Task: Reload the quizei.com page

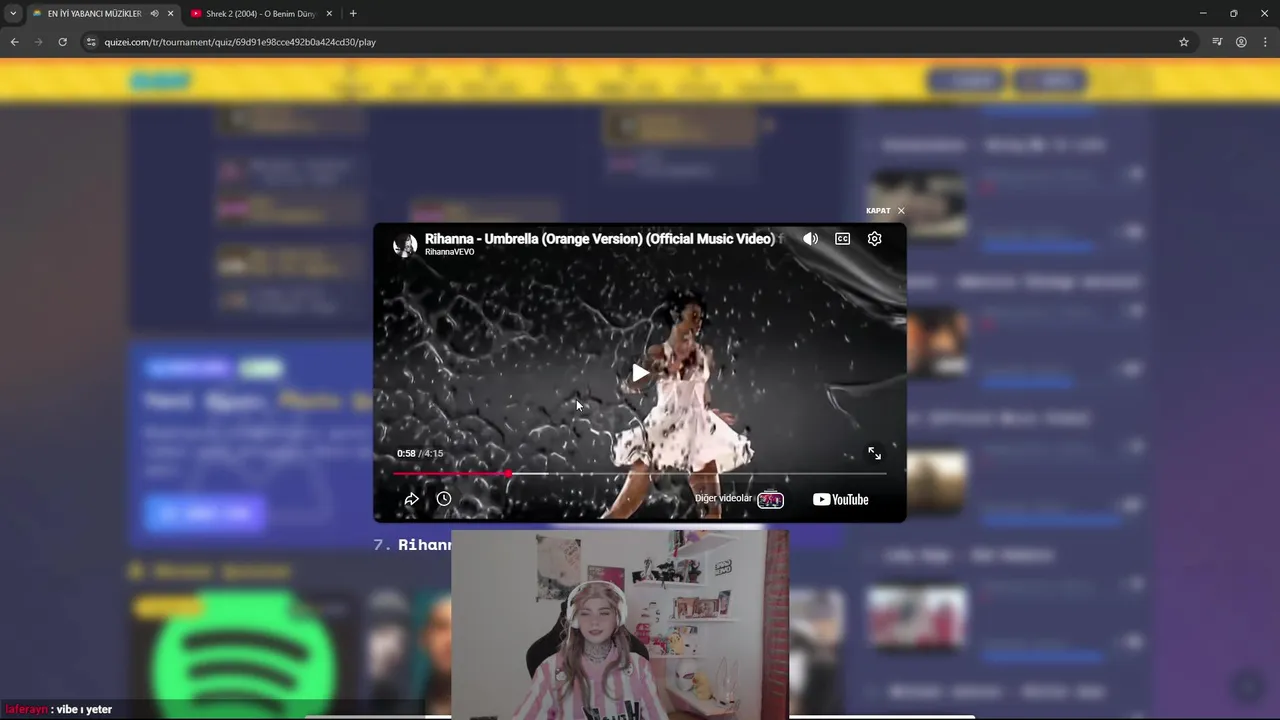Action: 62,42
